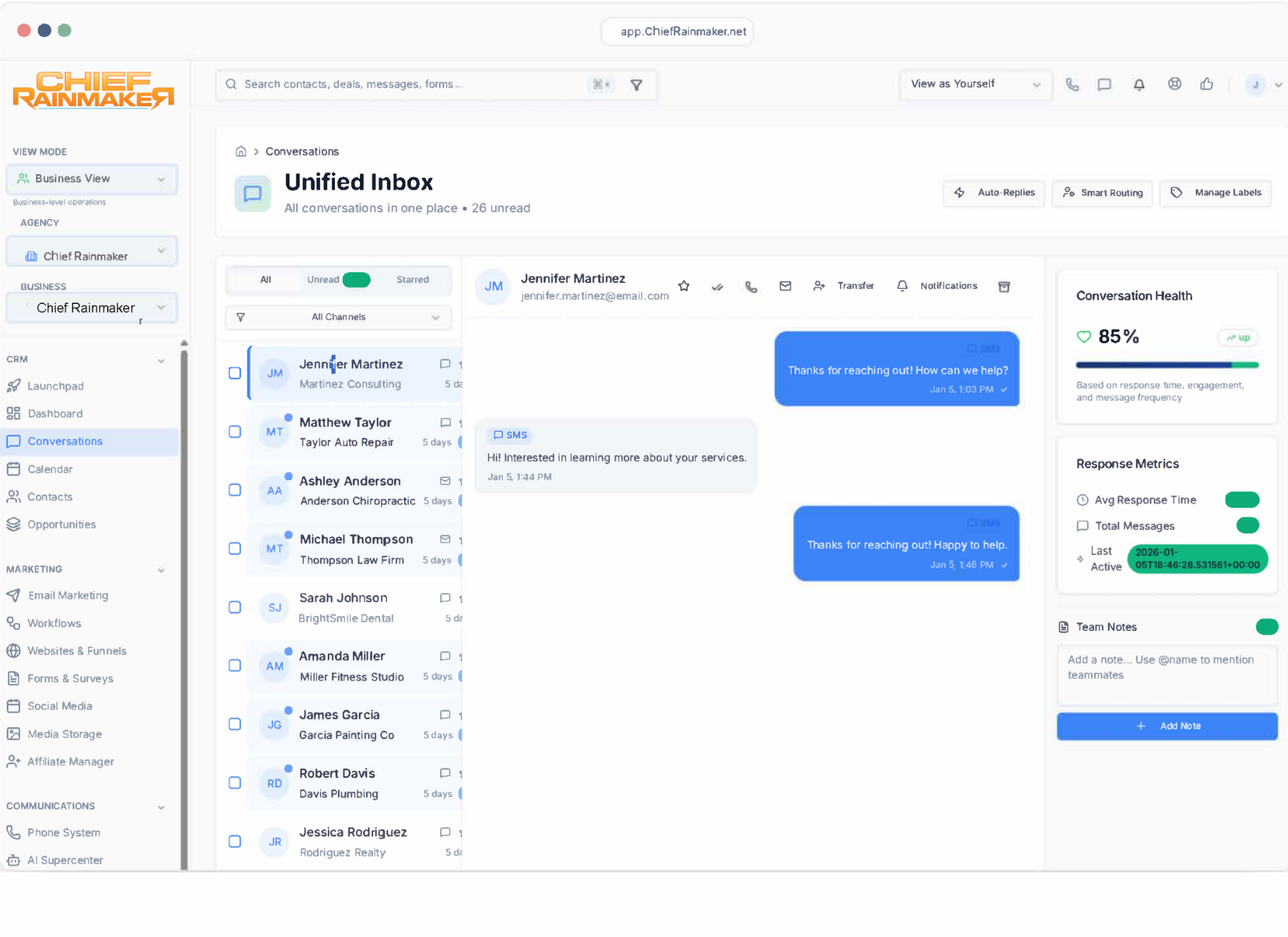The width and height of the screenshot is (1288, 937).
Task: Select Michael Thompson conversation checkbox
Action: pos(234,549)
